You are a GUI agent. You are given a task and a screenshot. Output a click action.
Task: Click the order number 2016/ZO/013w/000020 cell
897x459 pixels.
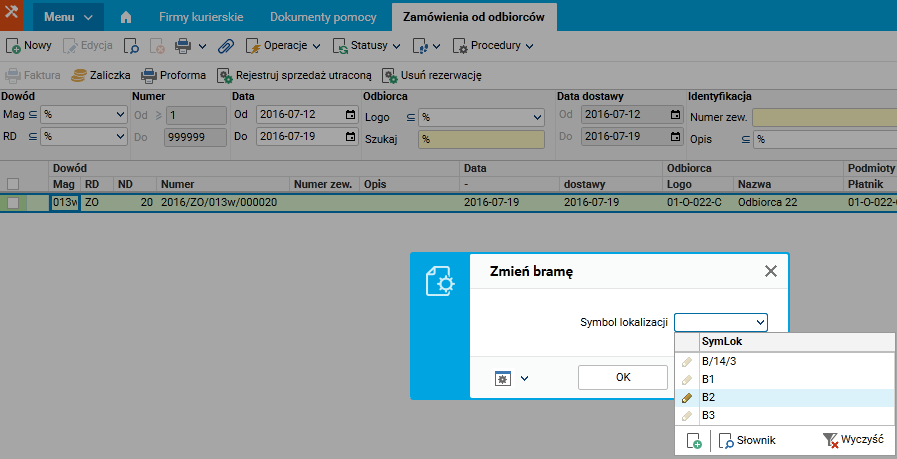223,203
